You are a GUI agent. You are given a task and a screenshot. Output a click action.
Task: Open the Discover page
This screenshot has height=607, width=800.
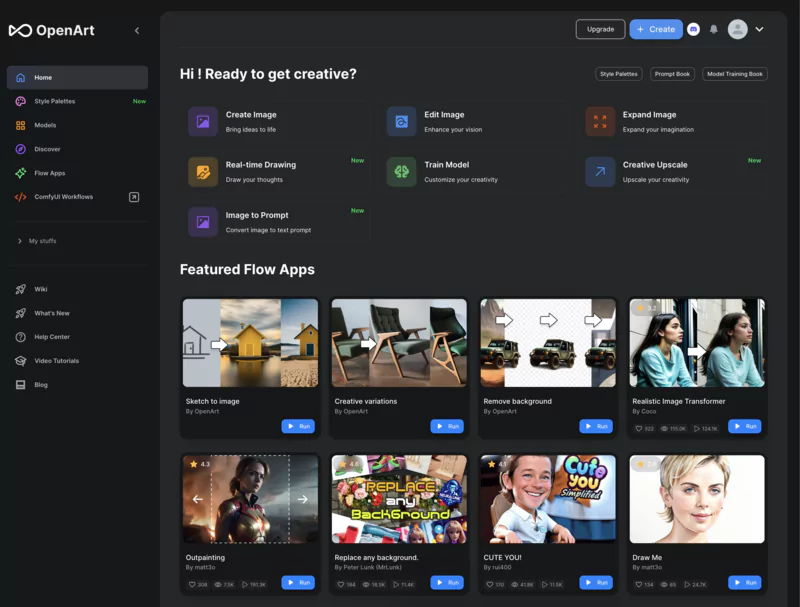coord(78,149)
